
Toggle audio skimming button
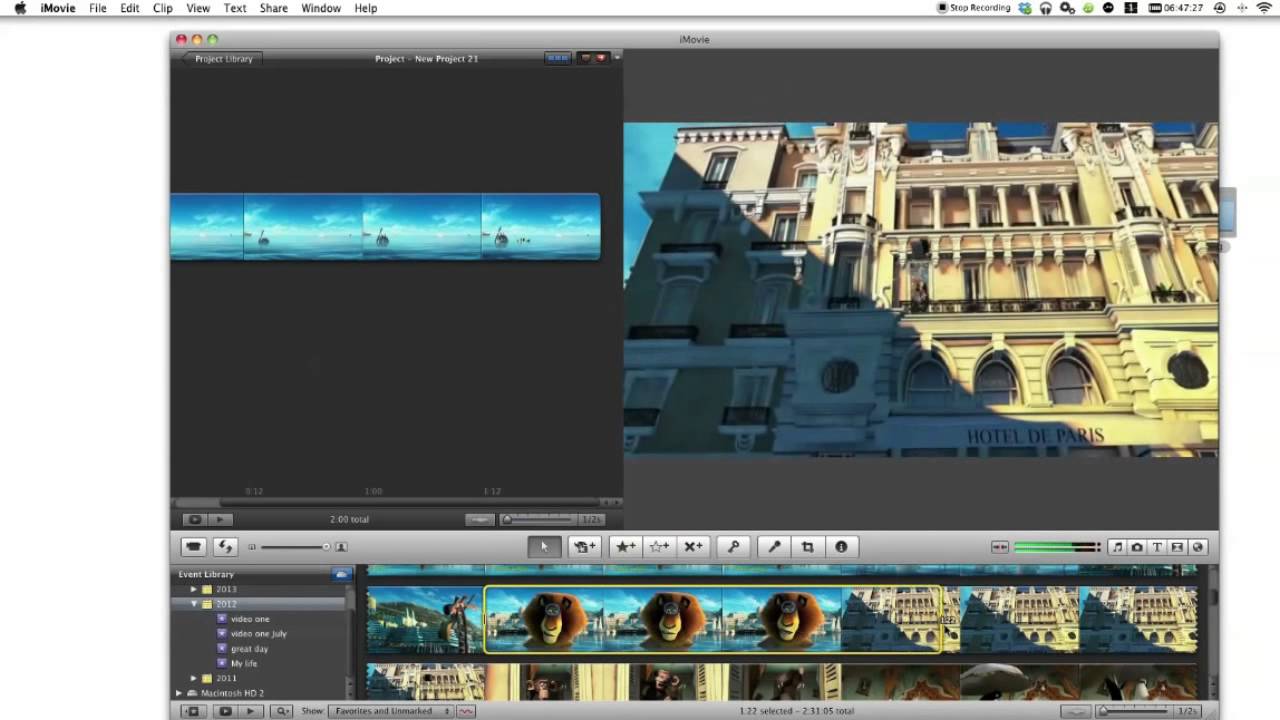click(999, 547)
